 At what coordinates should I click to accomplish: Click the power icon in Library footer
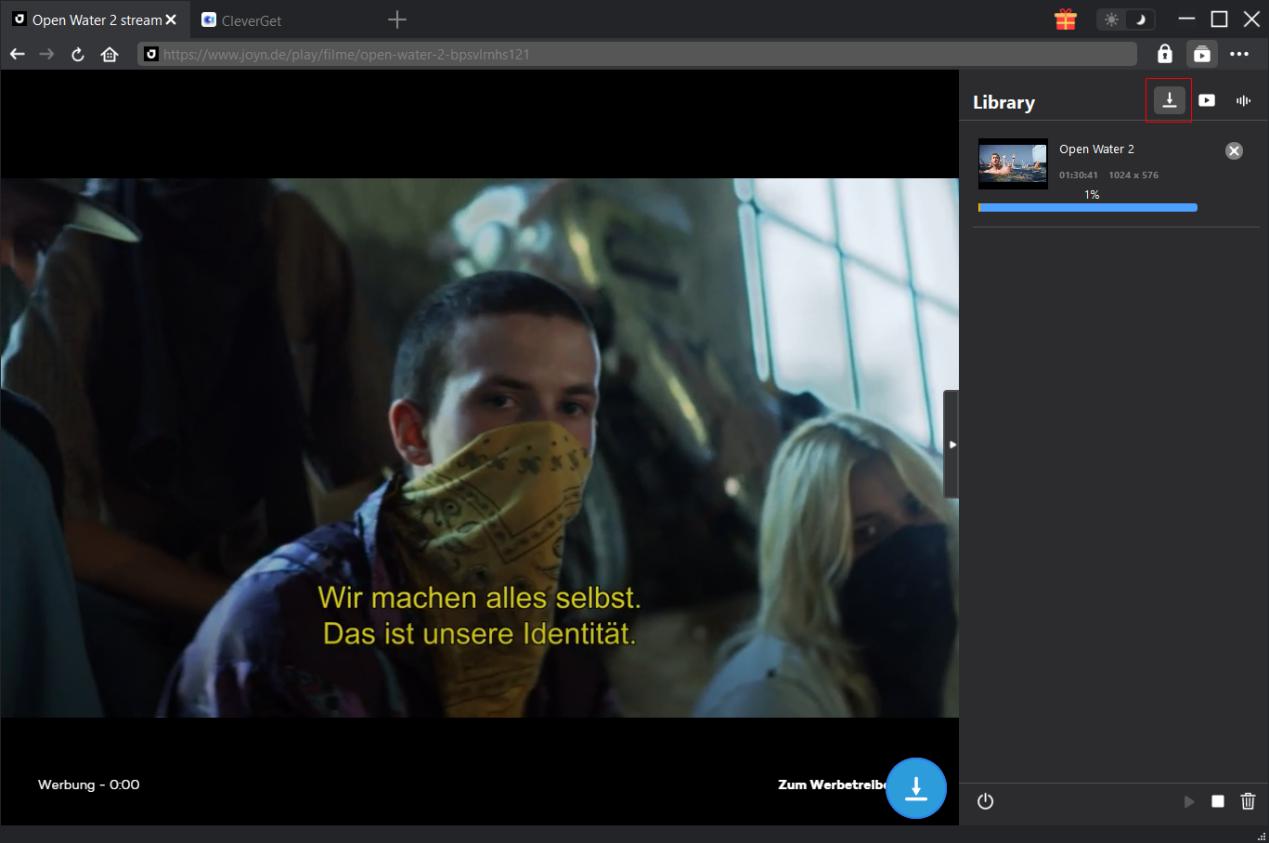tap(985, 801)
